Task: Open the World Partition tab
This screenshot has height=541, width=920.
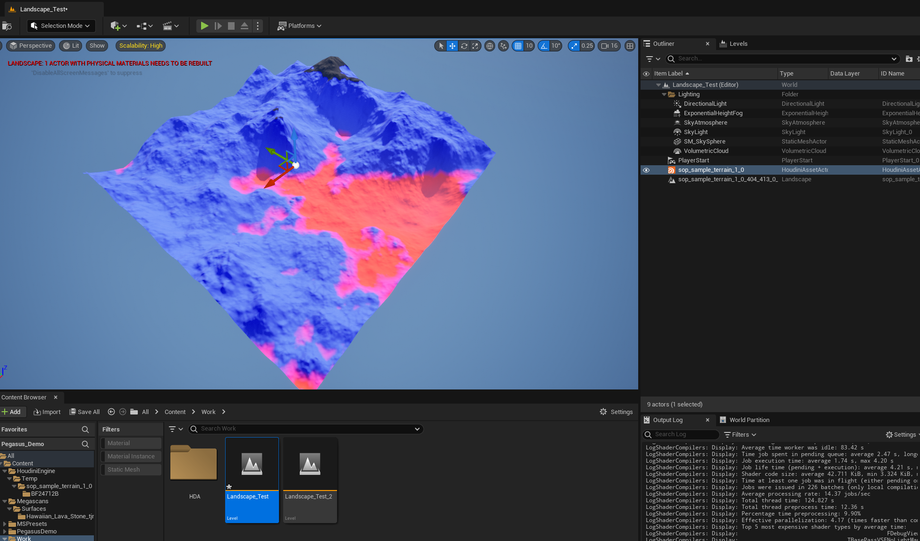Action: (x=749, y=420)
